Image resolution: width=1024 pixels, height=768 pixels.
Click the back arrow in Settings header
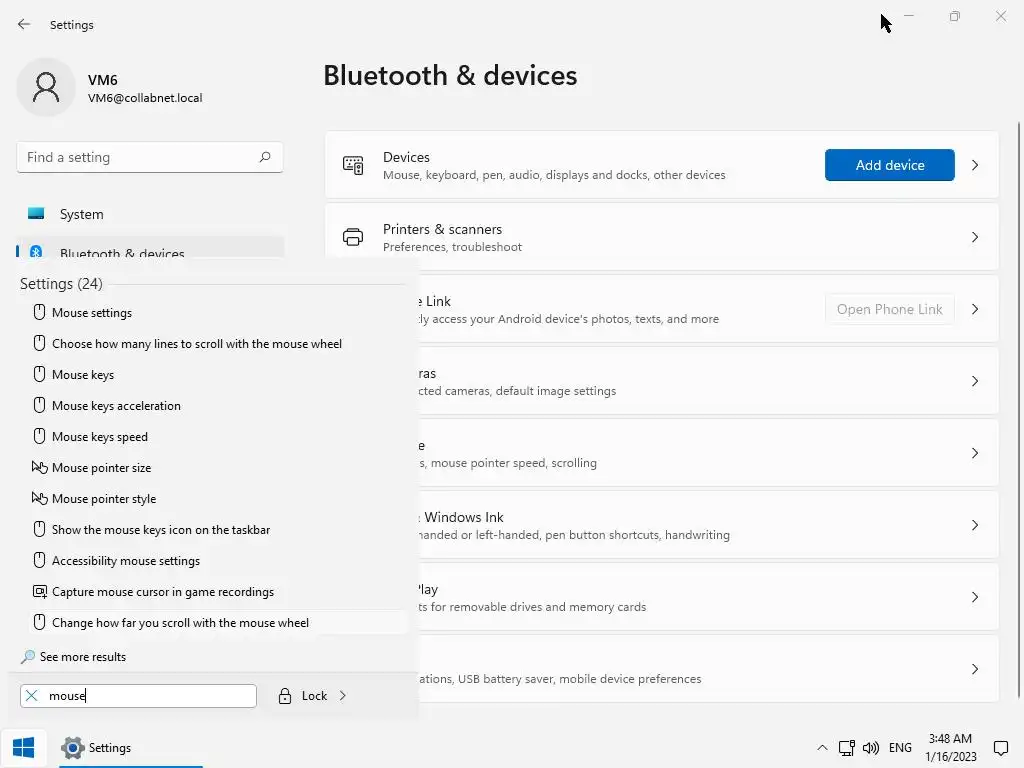[24, 24]
